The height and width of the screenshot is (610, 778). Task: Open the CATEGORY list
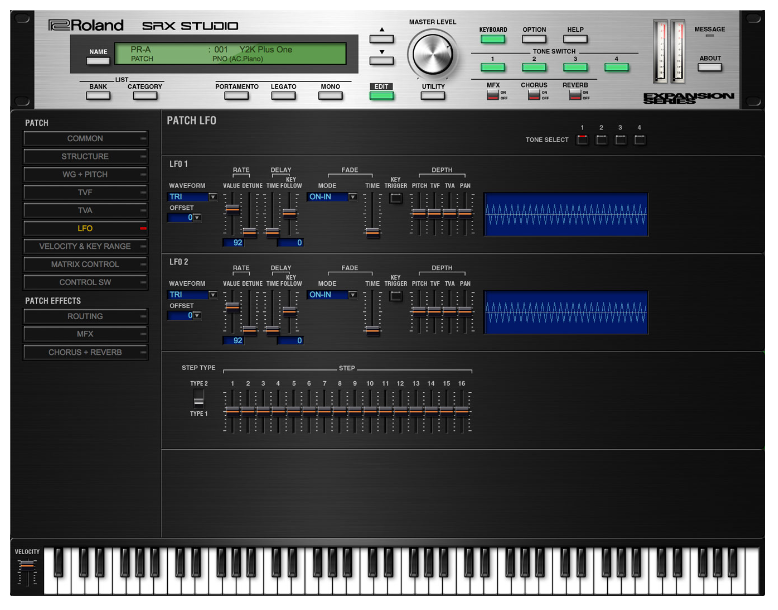coord(145,95)
